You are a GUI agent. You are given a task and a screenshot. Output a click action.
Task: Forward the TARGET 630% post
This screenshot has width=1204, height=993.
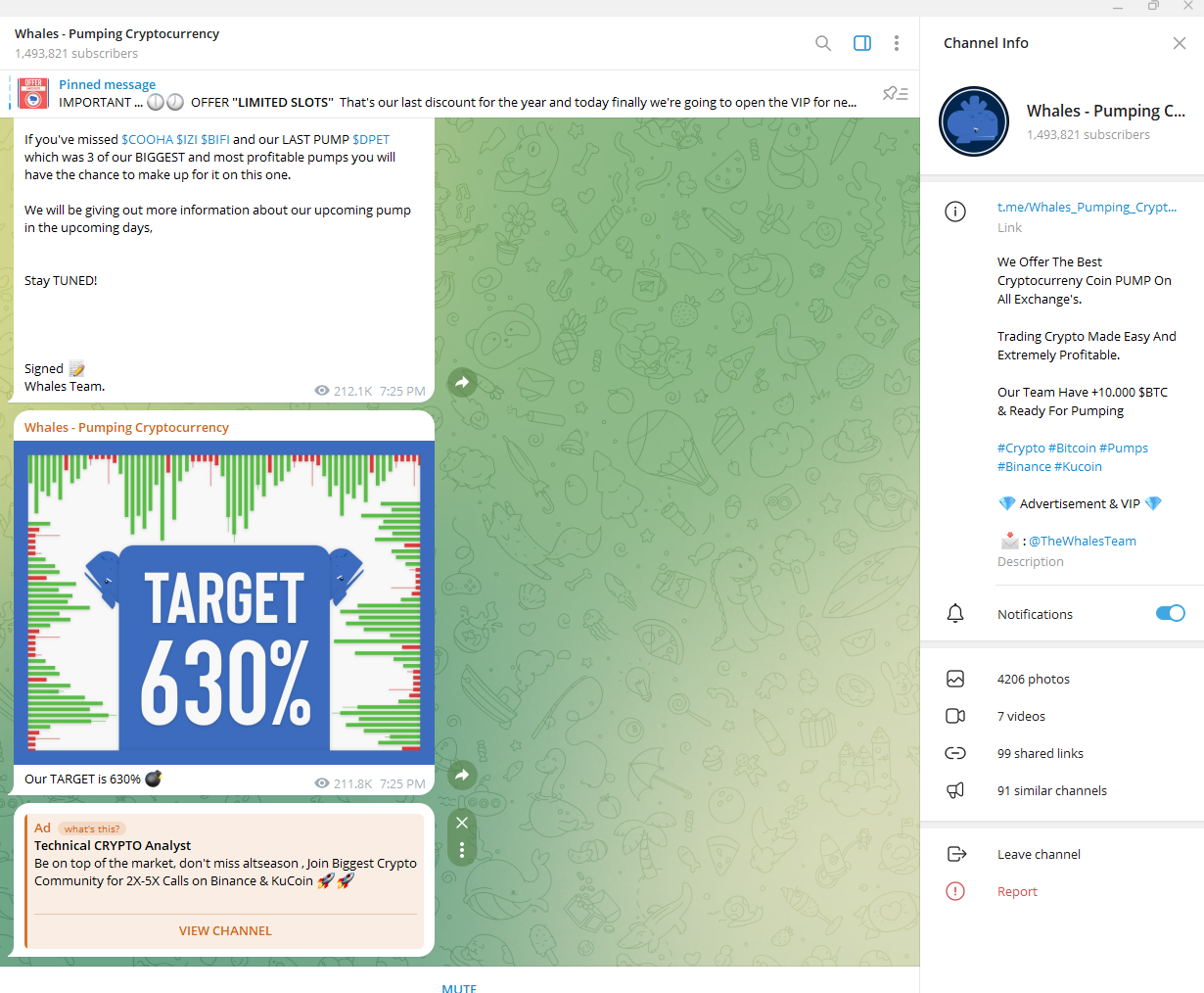click(462, 775)
